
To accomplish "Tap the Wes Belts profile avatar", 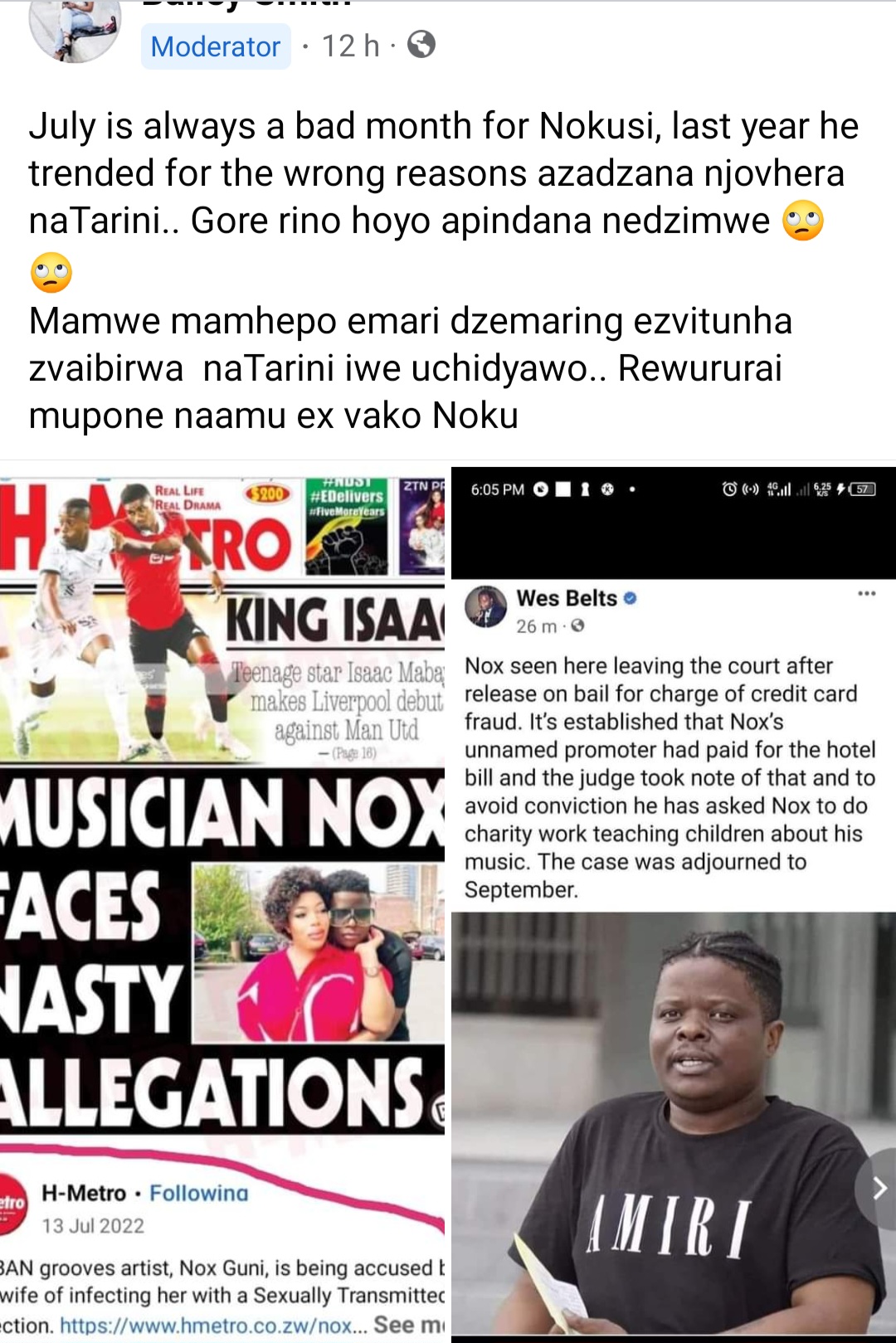I will click(485, 606).
